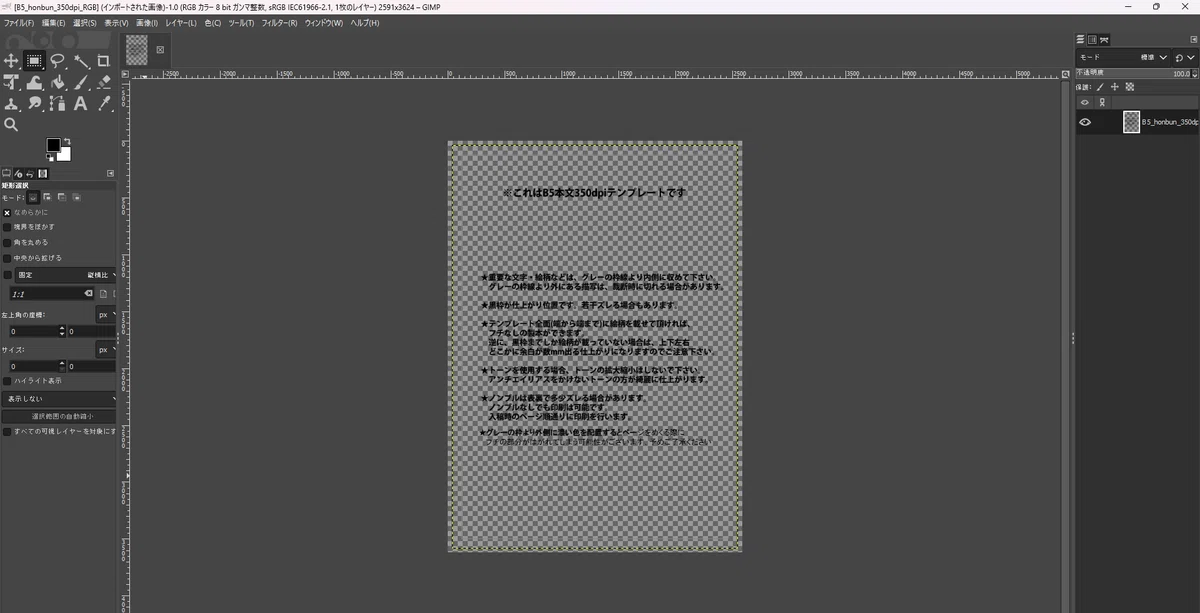Image resolution: width=1200 pixels, height=613 pixels.
Task: Open the 表示しない guides dropdown
Action: click(59, 398)
